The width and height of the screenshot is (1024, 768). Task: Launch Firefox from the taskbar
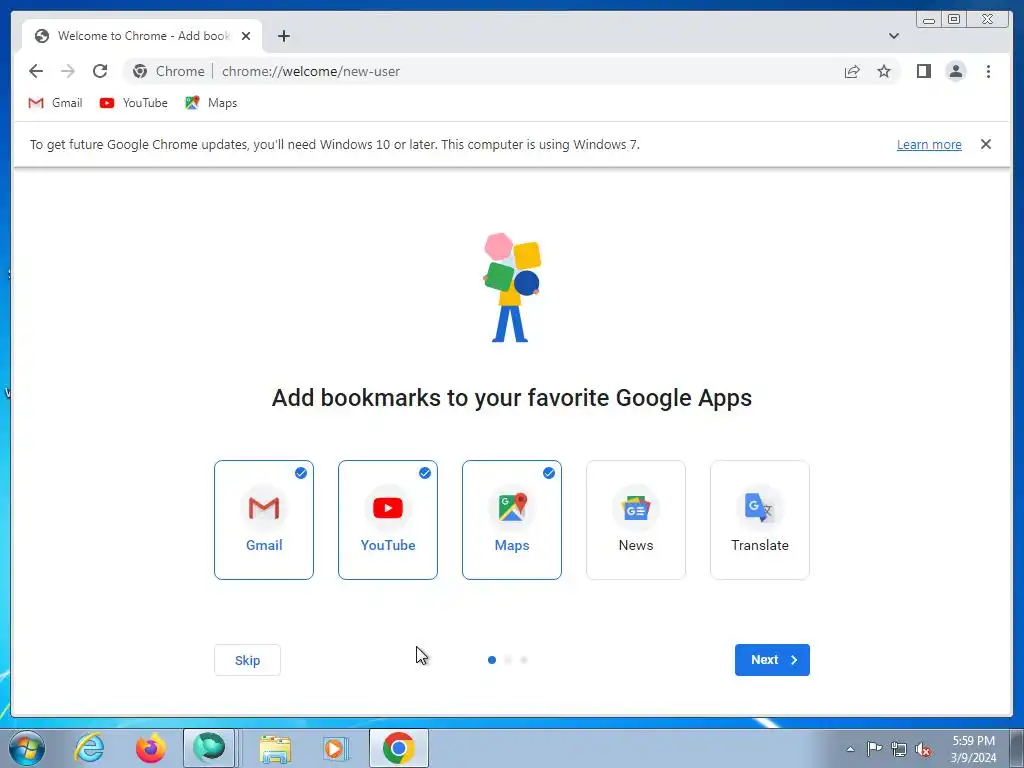pyautogui.click(x=151, y=748)
